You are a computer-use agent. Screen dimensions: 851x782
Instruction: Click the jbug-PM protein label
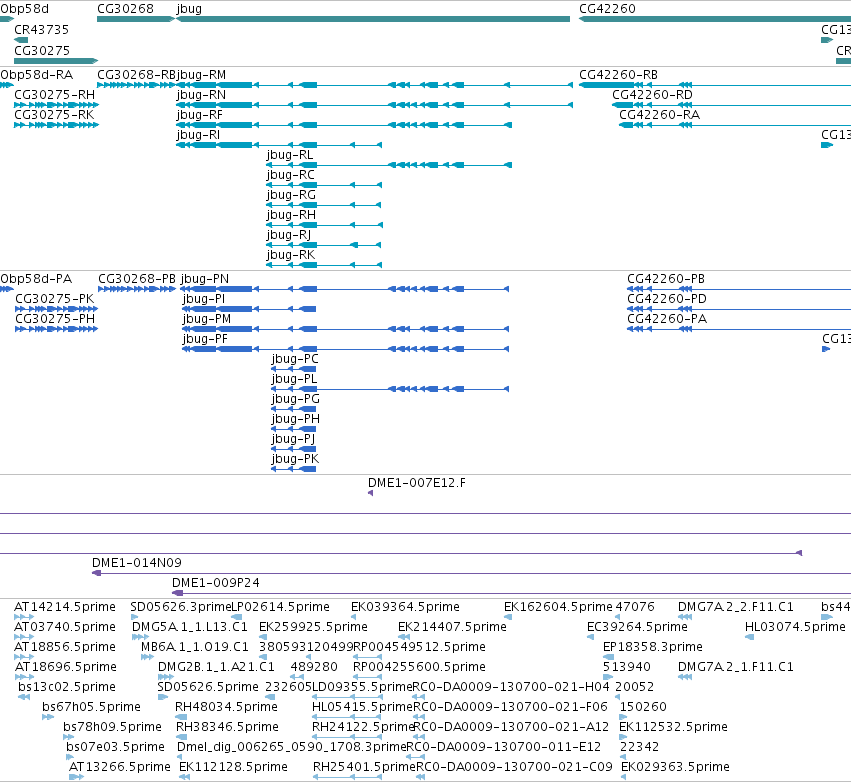pos(207,319)
